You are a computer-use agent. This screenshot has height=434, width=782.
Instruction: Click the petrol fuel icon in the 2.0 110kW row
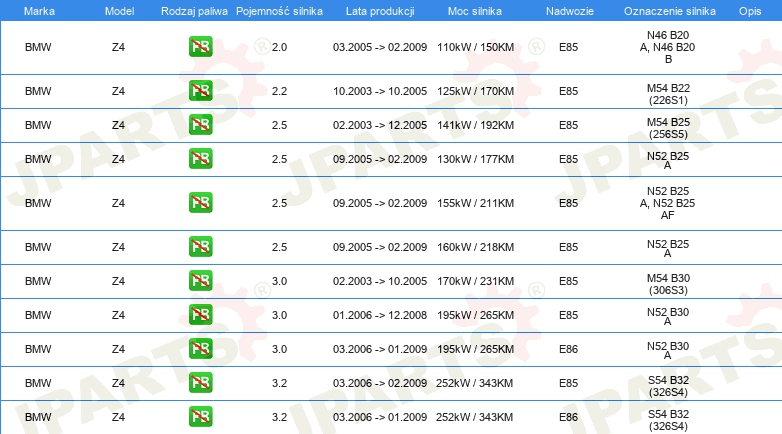pos(201,47)
